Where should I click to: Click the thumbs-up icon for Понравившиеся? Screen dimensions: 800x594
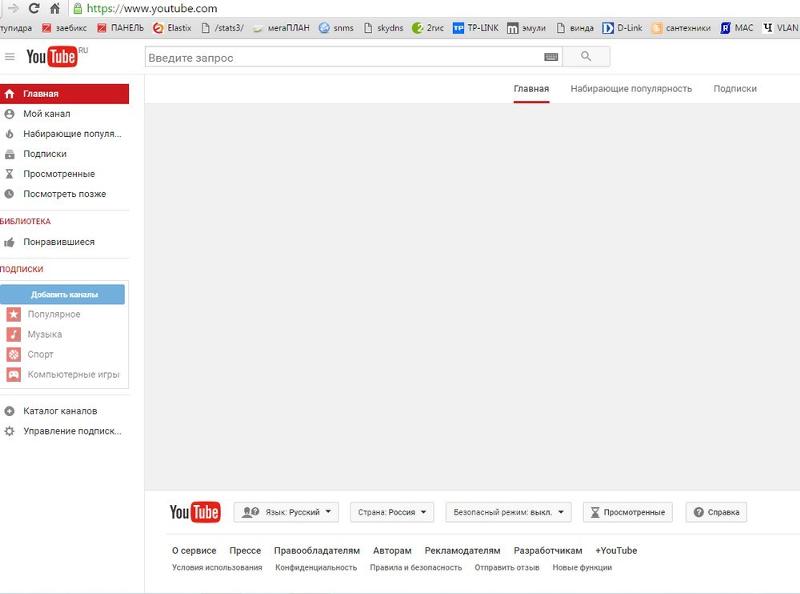tap(9, 242)
